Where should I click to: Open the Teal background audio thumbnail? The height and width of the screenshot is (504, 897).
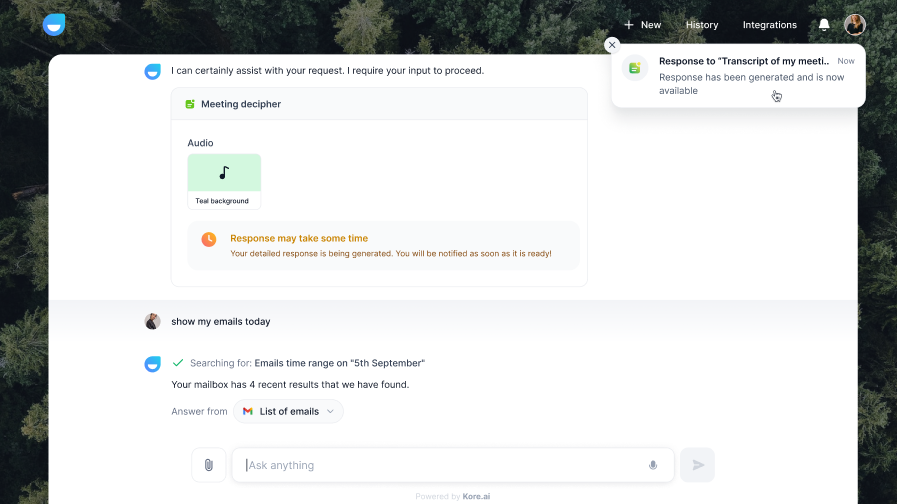coord(224,181)
